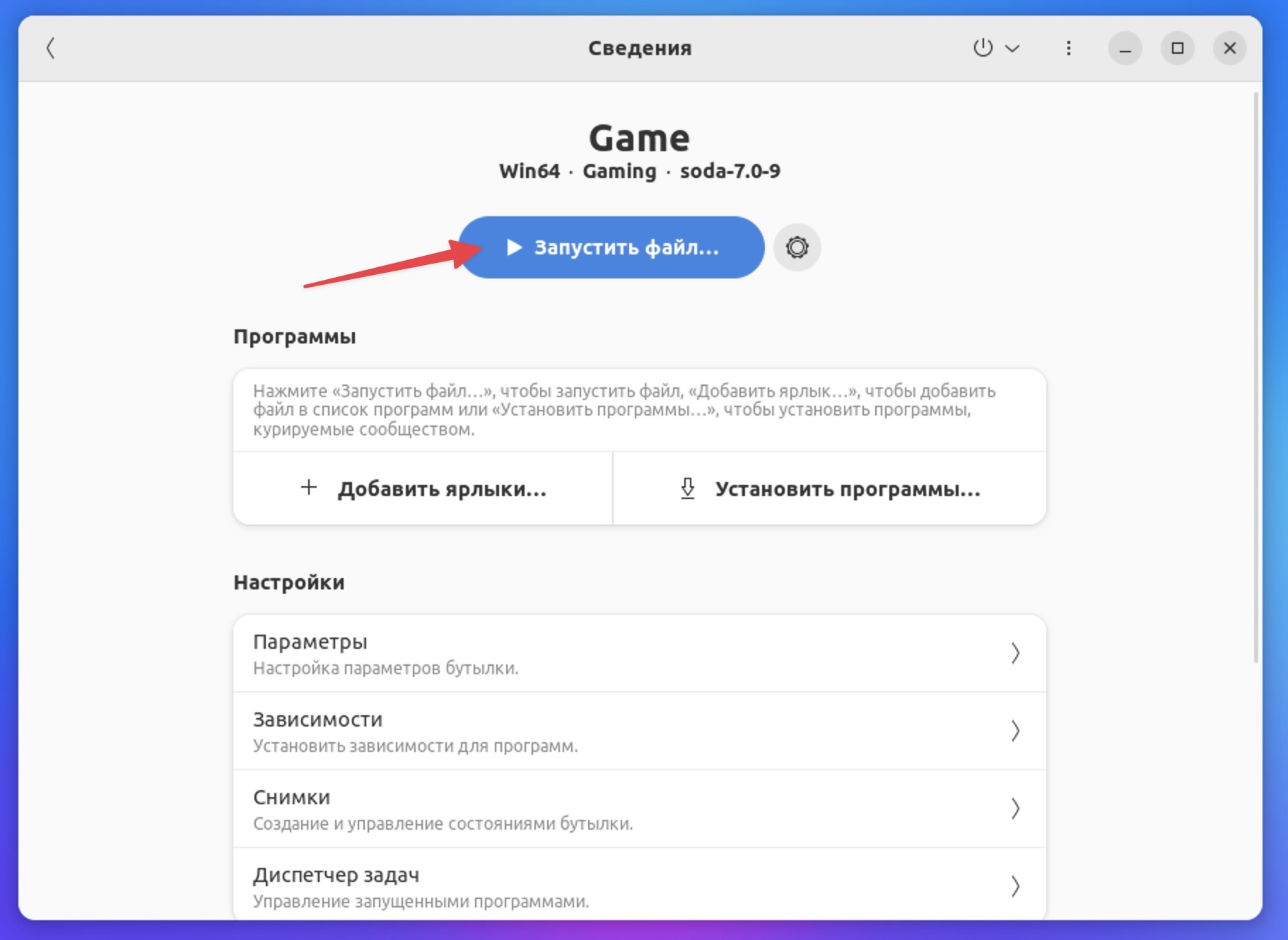
Task: Expand the power options dropdown arrow
Action: tap(1012, 49)
